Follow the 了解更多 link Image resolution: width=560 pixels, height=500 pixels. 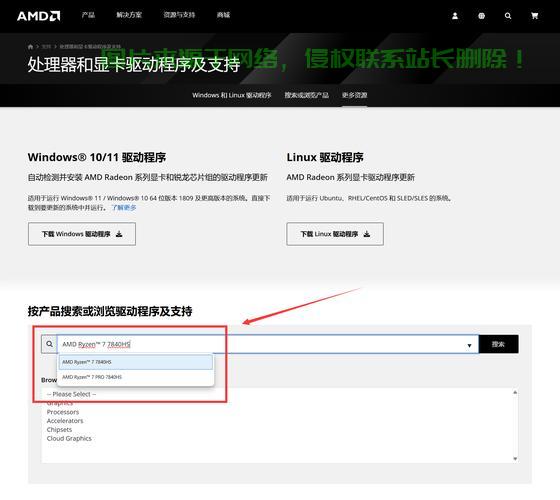[x=124, y=208]
